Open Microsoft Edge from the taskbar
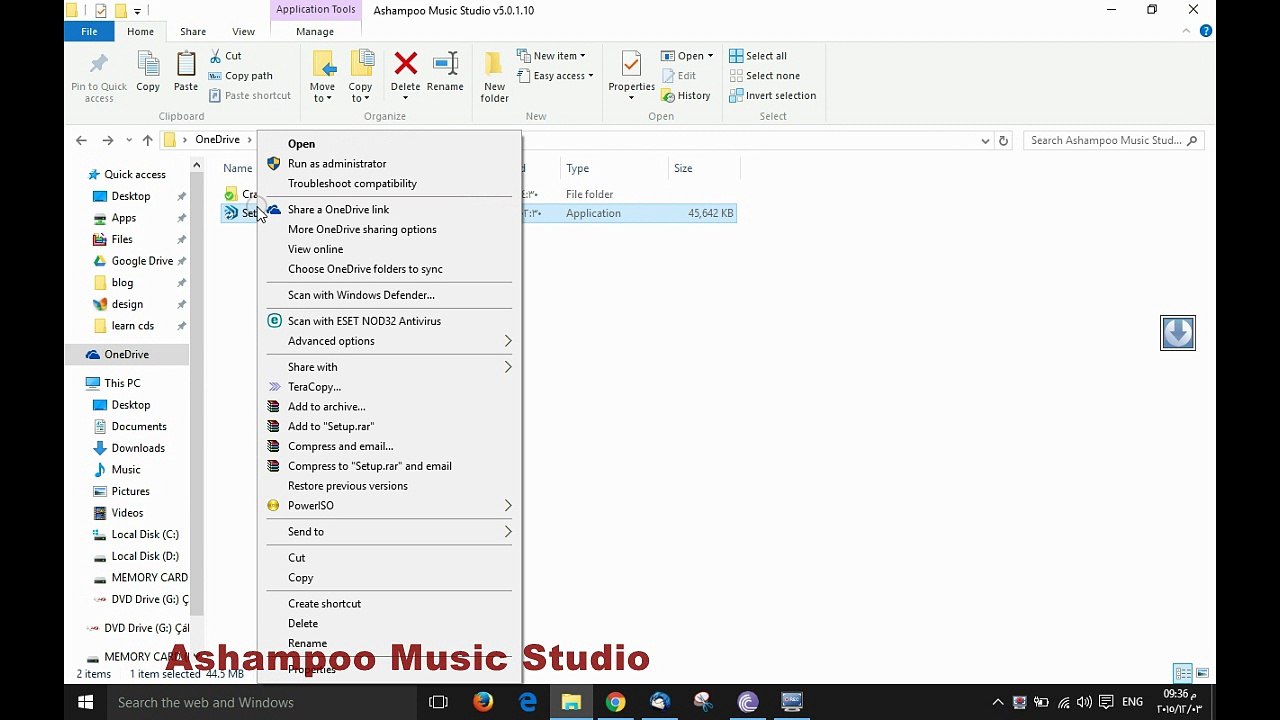Viewport: 1280px width, 720px height. [527, 702]
